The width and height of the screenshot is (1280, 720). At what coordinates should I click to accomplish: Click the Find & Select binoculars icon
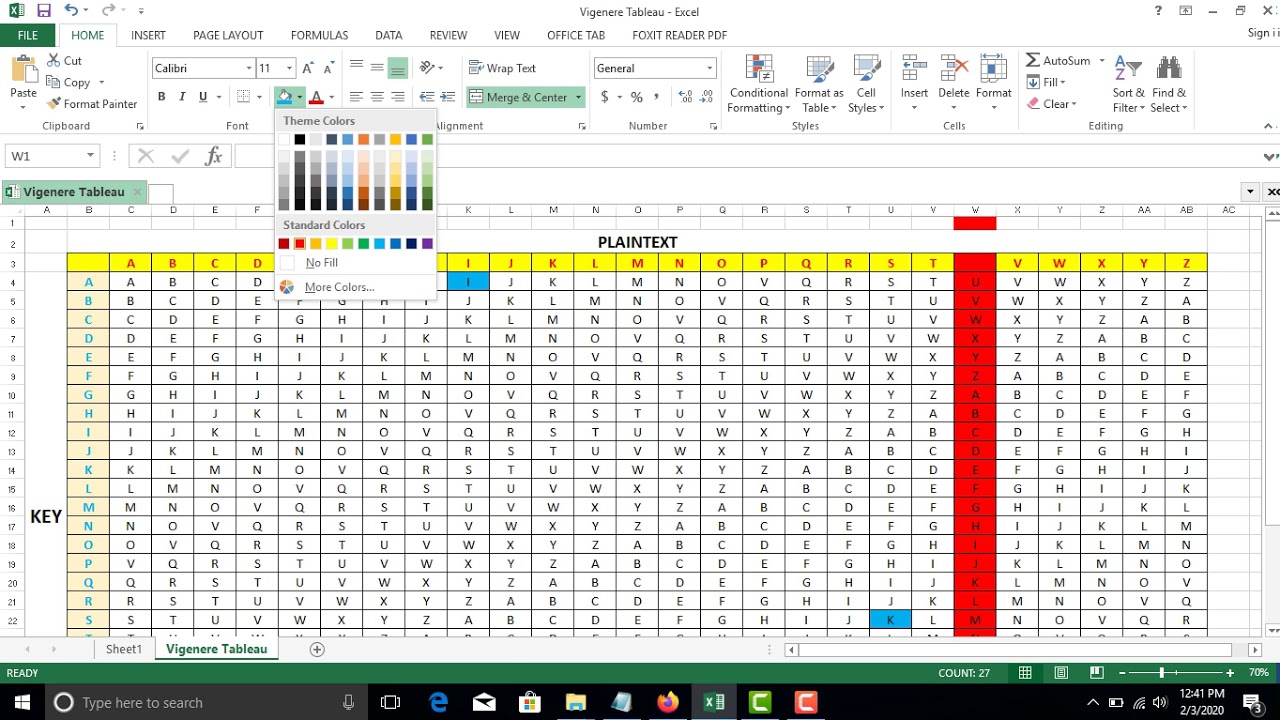[1168, 70]
